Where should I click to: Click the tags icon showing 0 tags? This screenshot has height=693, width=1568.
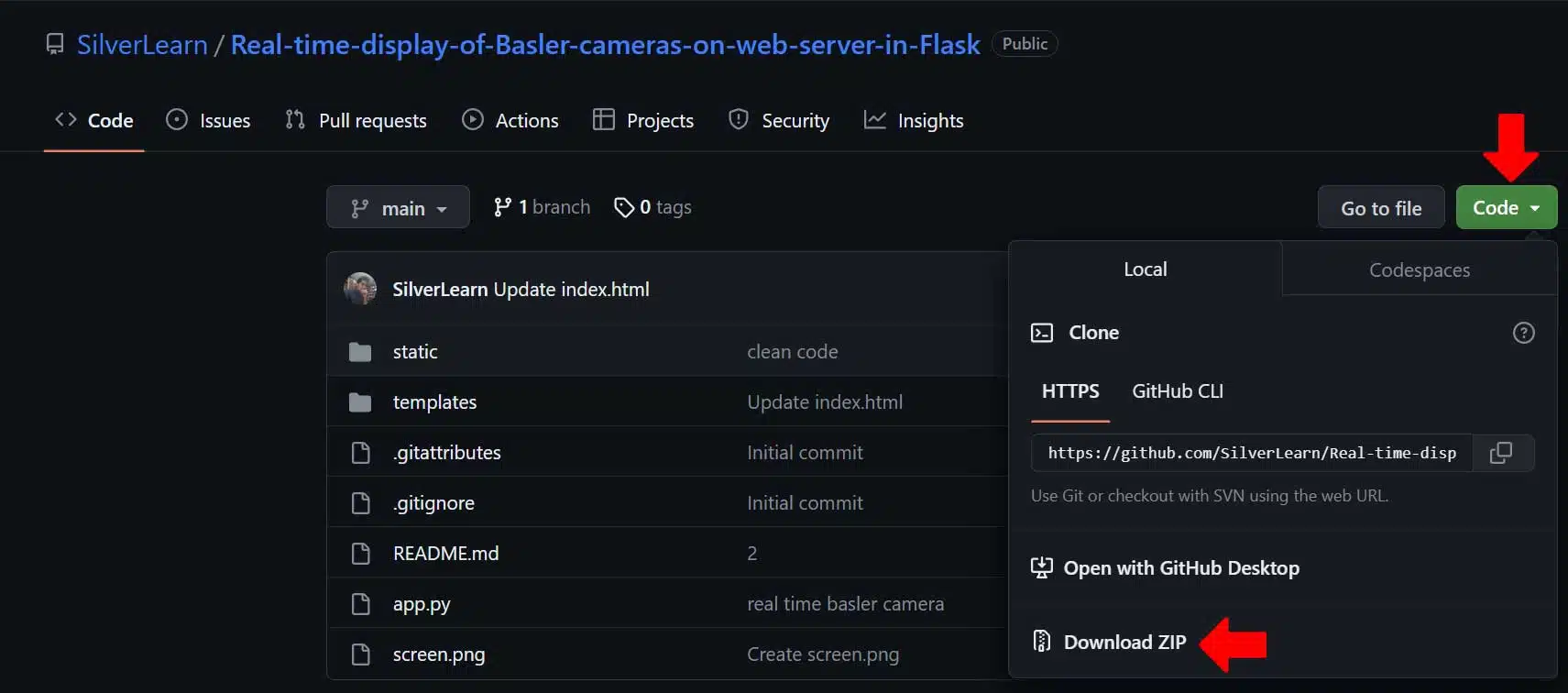pyautogui.click(x=624, y=208)
